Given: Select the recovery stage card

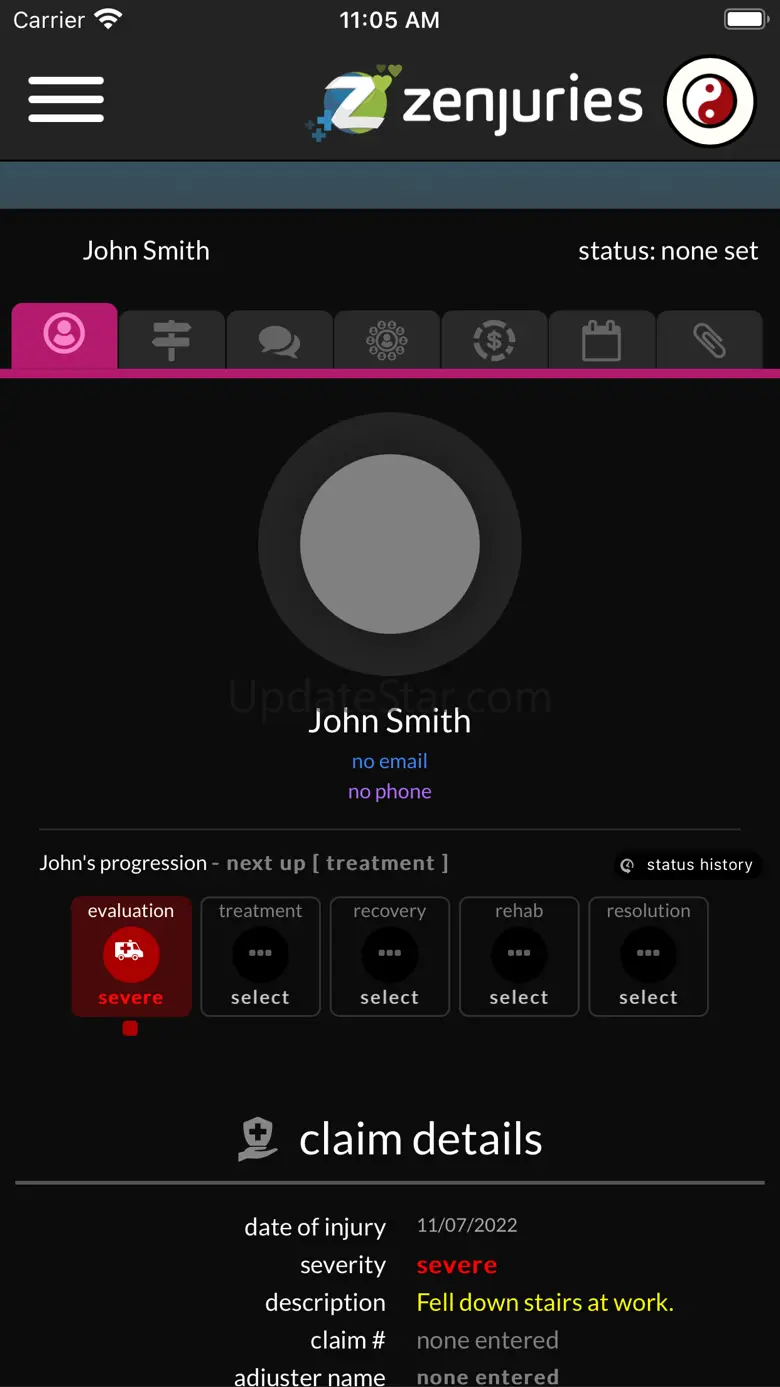Looking at the screenshot, I should (x=390, y=956).
